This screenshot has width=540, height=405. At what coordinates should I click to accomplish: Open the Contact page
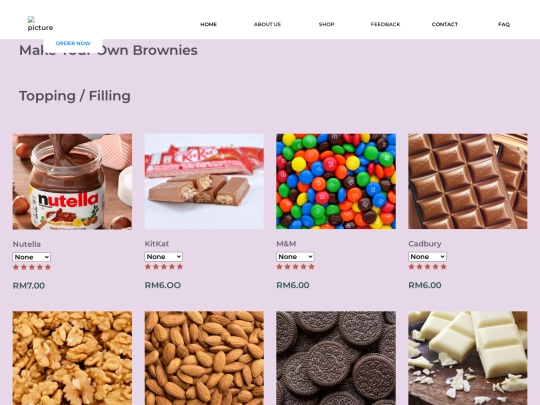point(445,24)
